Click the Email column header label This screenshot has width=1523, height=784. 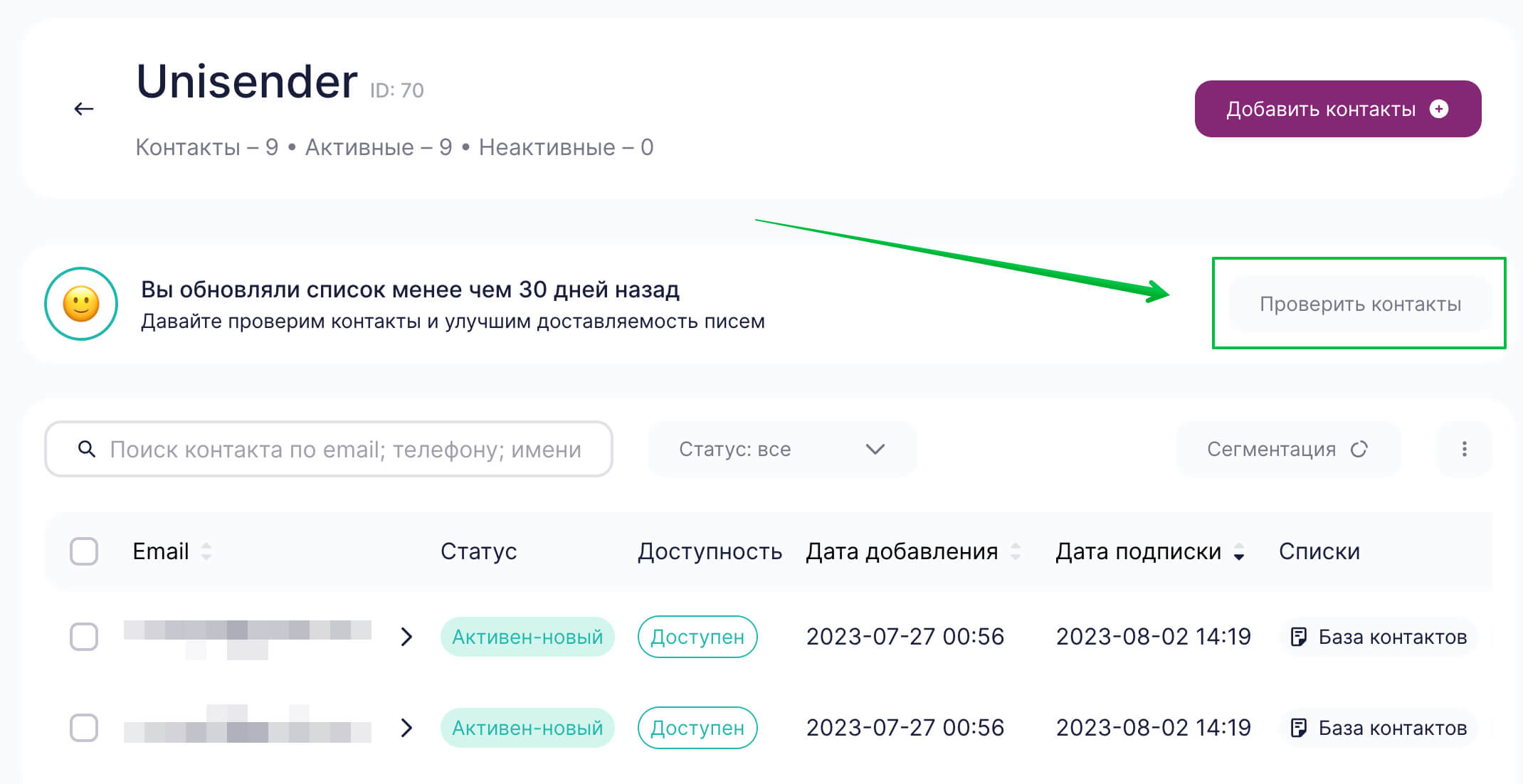point(161,551)
